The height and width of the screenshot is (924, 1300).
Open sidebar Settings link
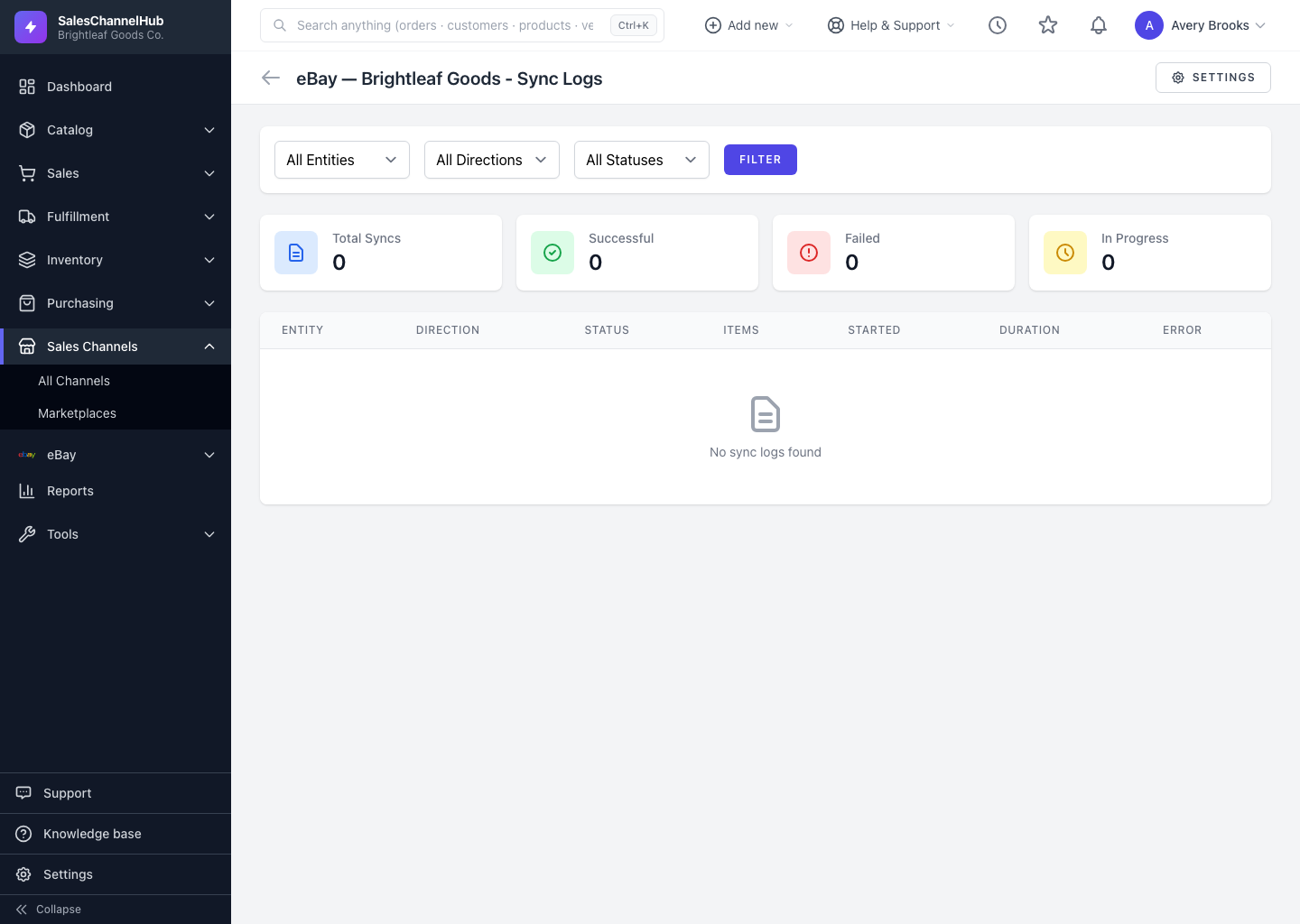[116, 874]
